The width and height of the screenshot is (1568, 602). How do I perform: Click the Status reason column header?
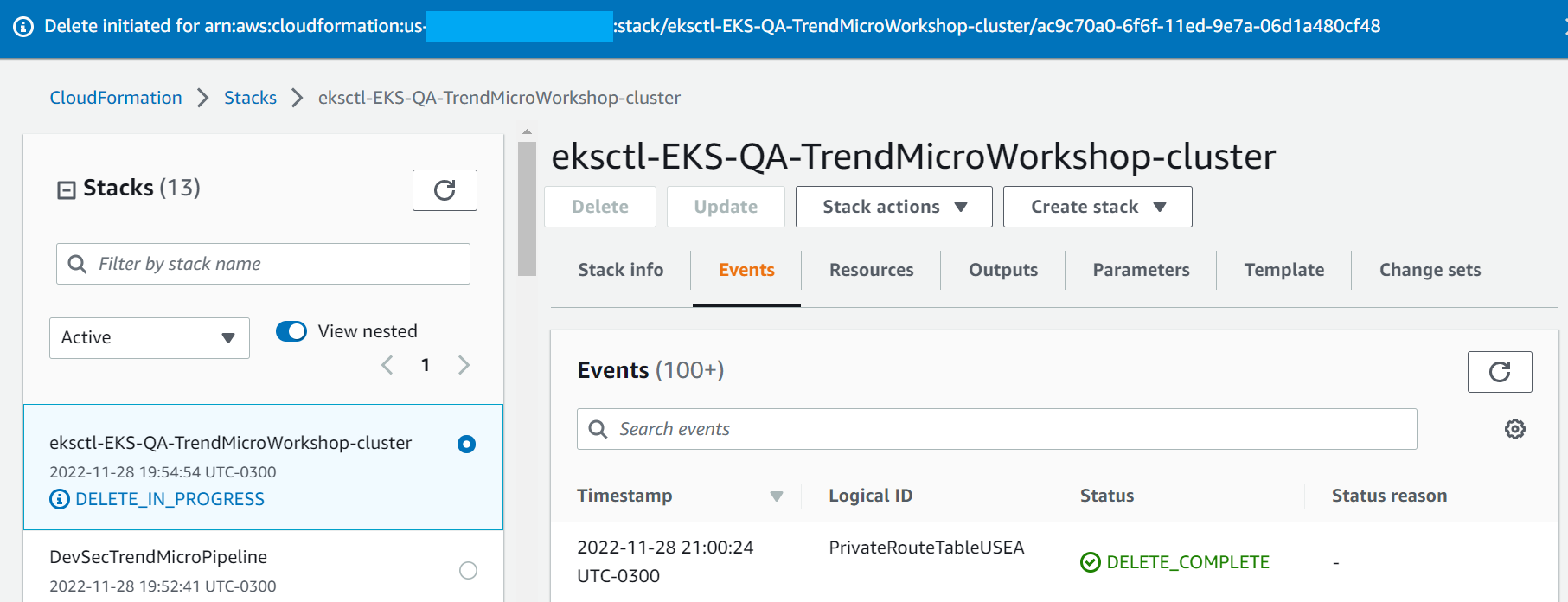point(1389,496)
